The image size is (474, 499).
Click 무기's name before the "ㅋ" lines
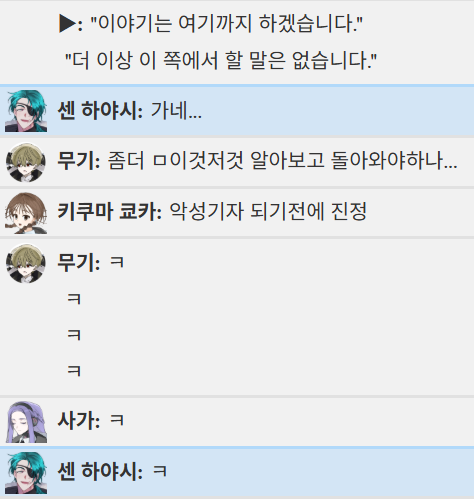point(79,262)
